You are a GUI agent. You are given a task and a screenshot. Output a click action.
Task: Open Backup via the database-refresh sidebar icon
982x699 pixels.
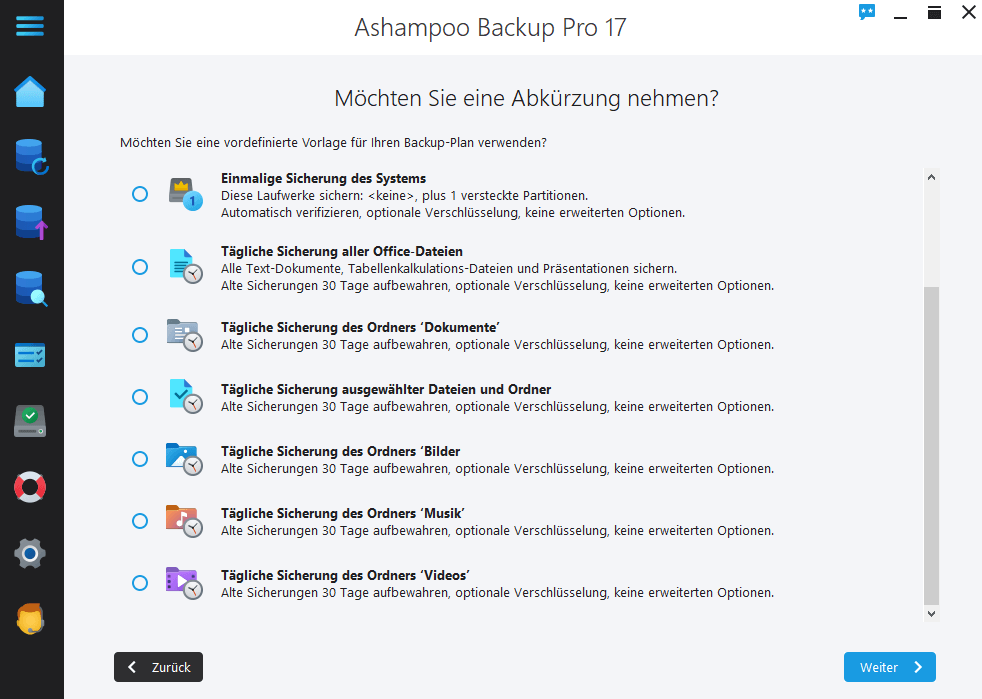pos(31,157)
